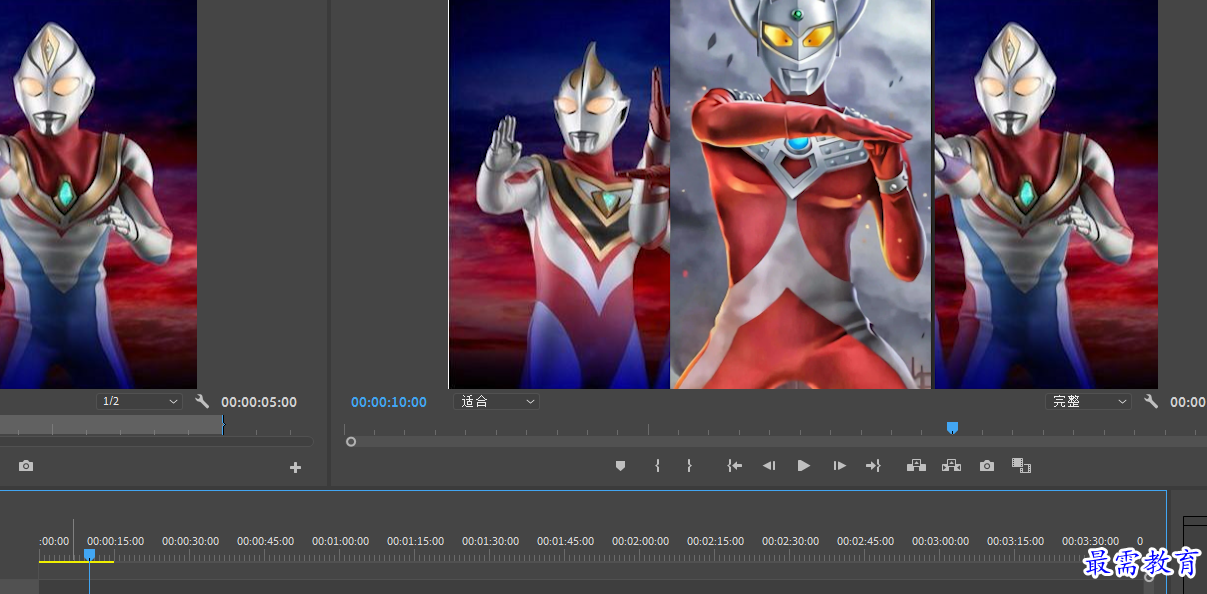This screenshot has height=594, width=1207.
Task: Open Source monitor button editor plus icon
Action: 295,467
